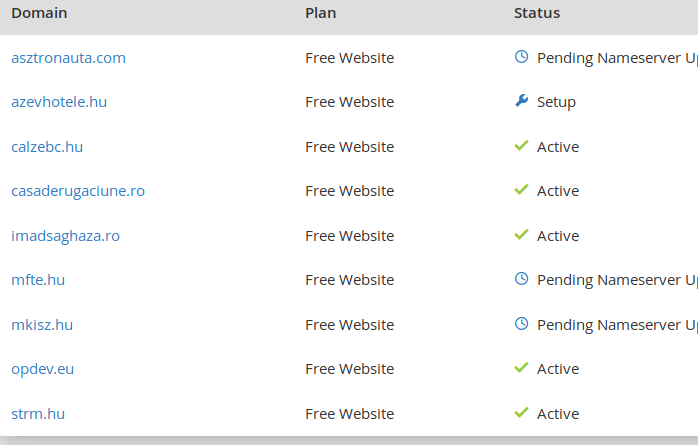Click the pending clock icon for mfte.hu
Image resolution: width=698 pixels, height=445 pixels.
pyautogui.click(x=521, y=279)
